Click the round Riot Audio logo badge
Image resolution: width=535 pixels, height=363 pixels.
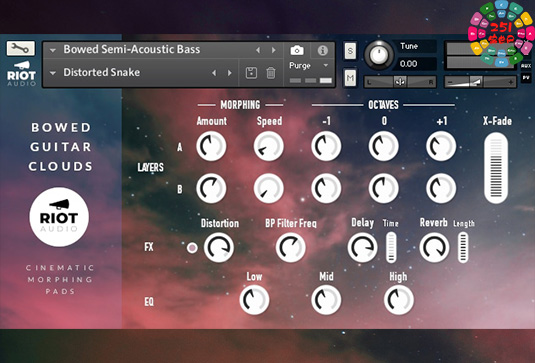(x=59, y=217)
